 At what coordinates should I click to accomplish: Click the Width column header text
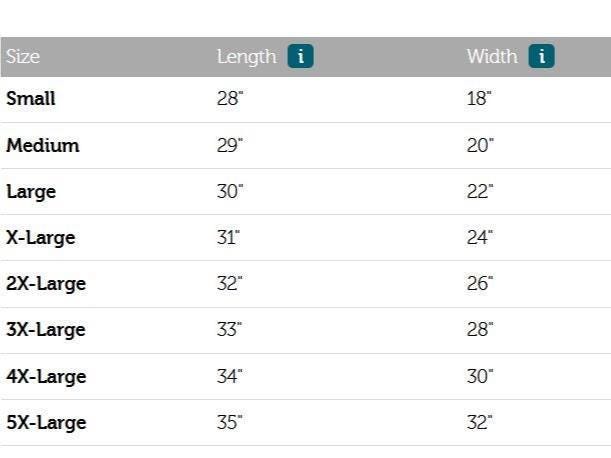coord(492,57)
